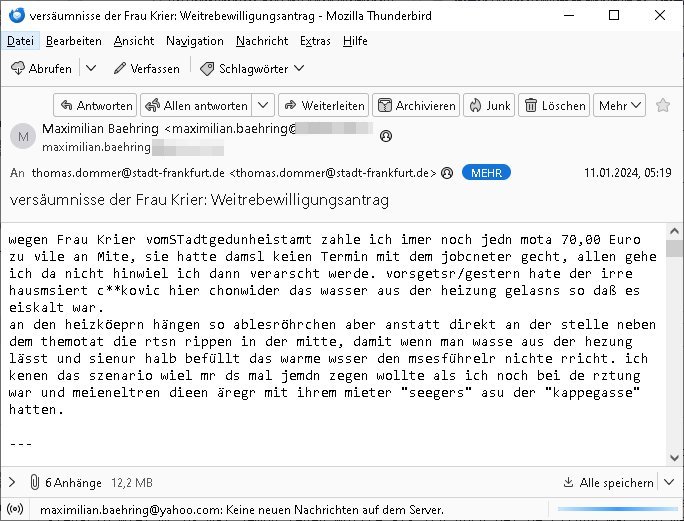Compose a new message with Verfassen
684x521 pixels.
point(147,69)
